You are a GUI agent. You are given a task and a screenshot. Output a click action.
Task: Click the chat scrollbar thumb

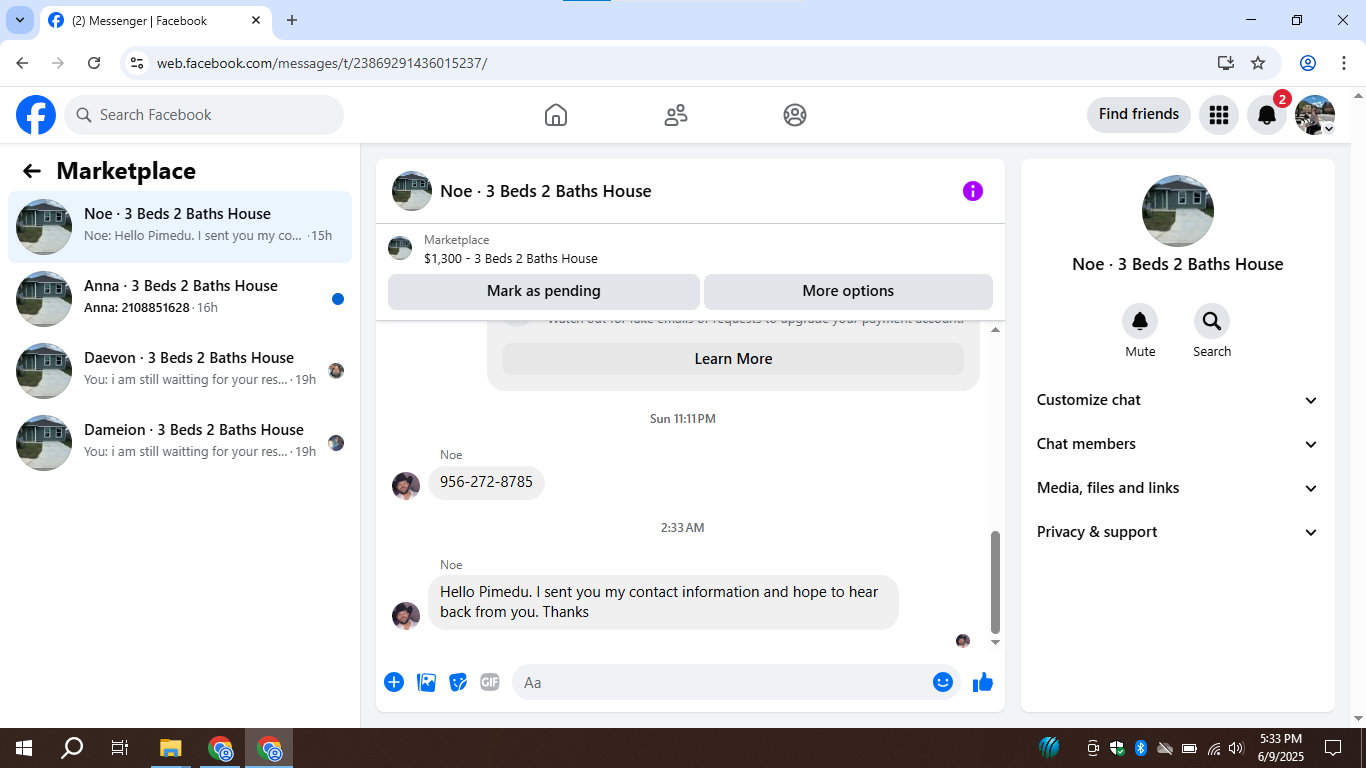995,582
